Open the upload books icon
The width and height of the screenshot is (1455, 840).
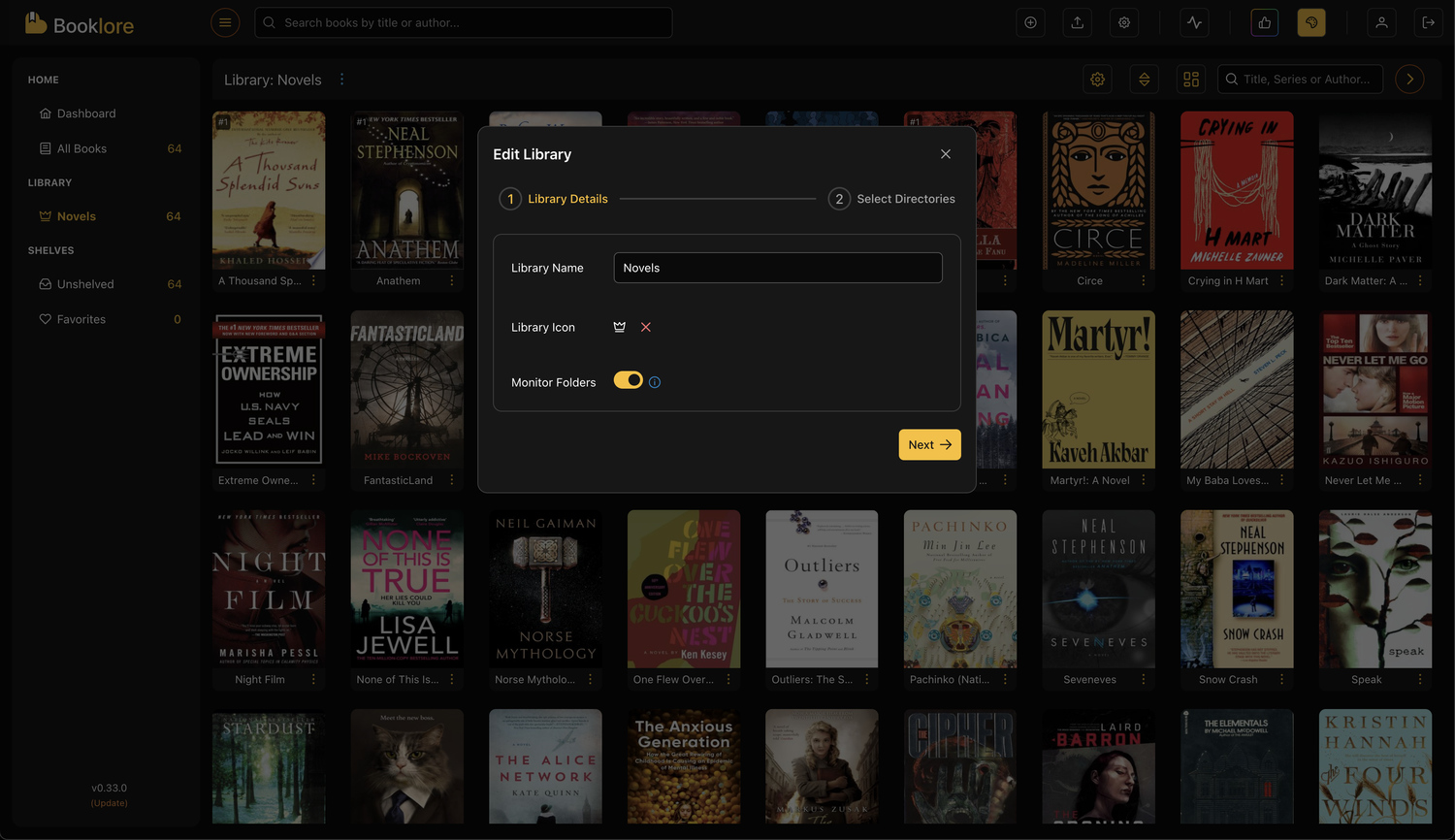click(x=1077, y=22)
